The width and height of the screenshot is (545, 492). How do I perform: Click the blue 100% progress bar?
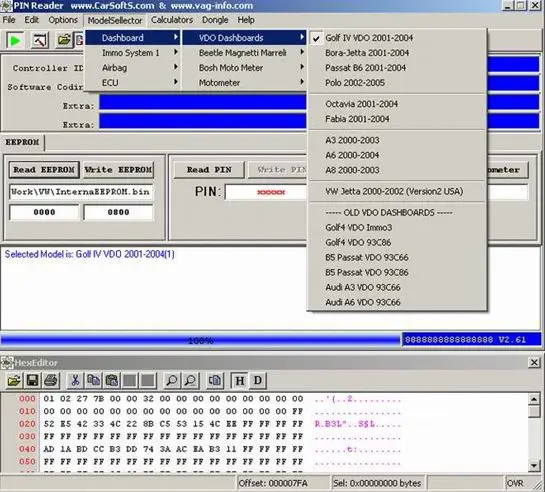201,340
